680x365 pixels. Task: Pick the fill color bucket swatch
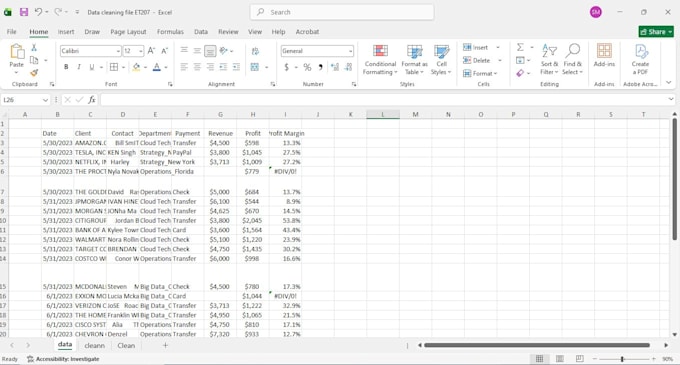(136, 67)
